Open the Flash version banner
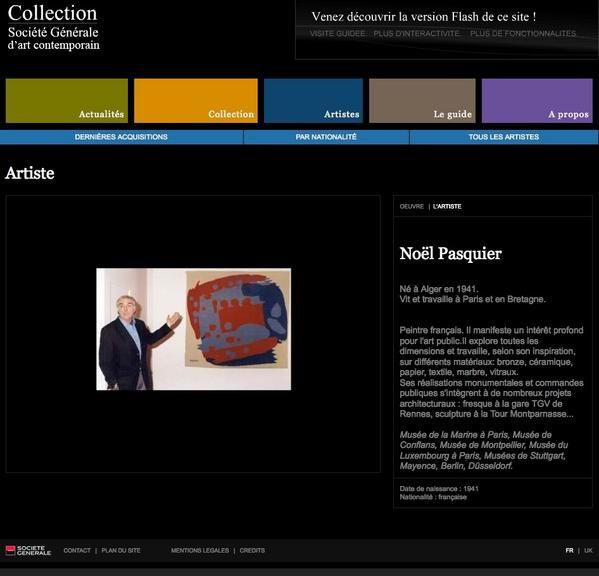Screen dimensions: 599x576 pos(447,30)
